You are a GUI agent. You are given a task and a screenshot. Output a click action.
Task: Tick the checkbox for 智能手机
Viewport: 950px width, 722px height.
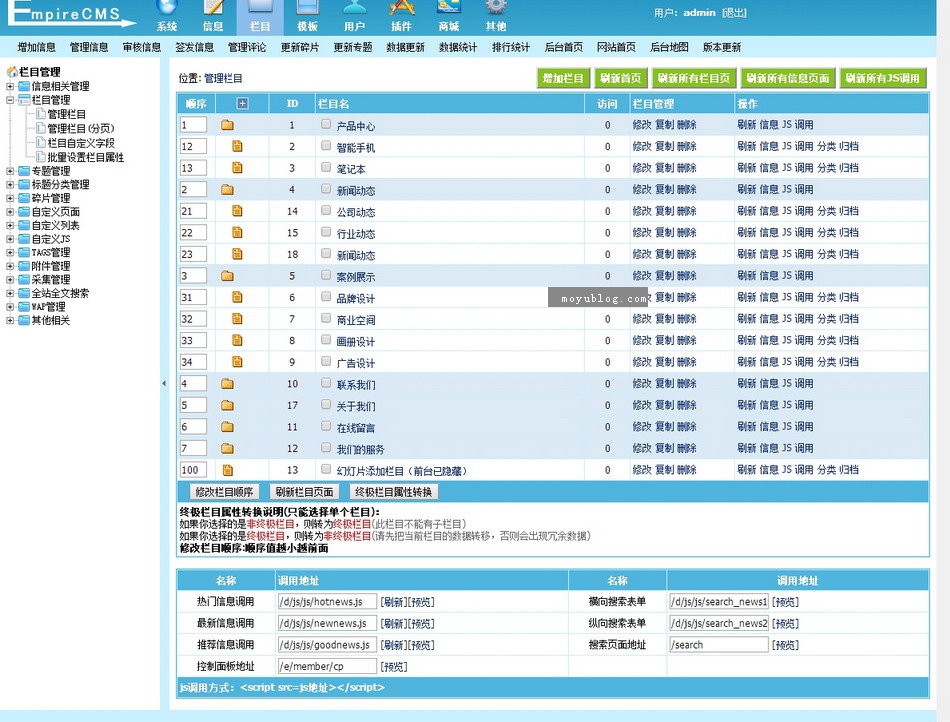coord(326,146)
